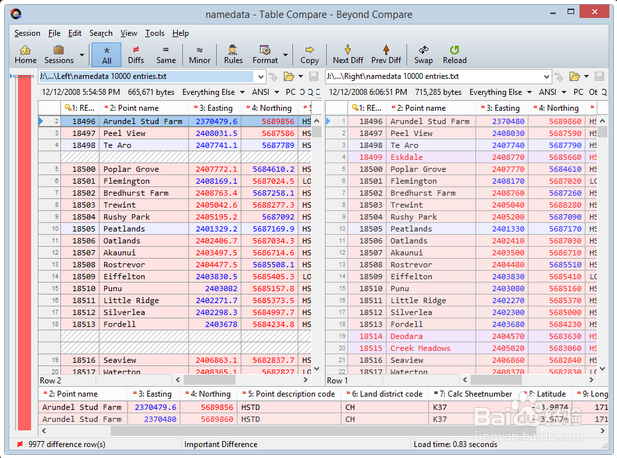Open the Rules dialog
This screenshot has height=458, width=617.
[233, 55]
